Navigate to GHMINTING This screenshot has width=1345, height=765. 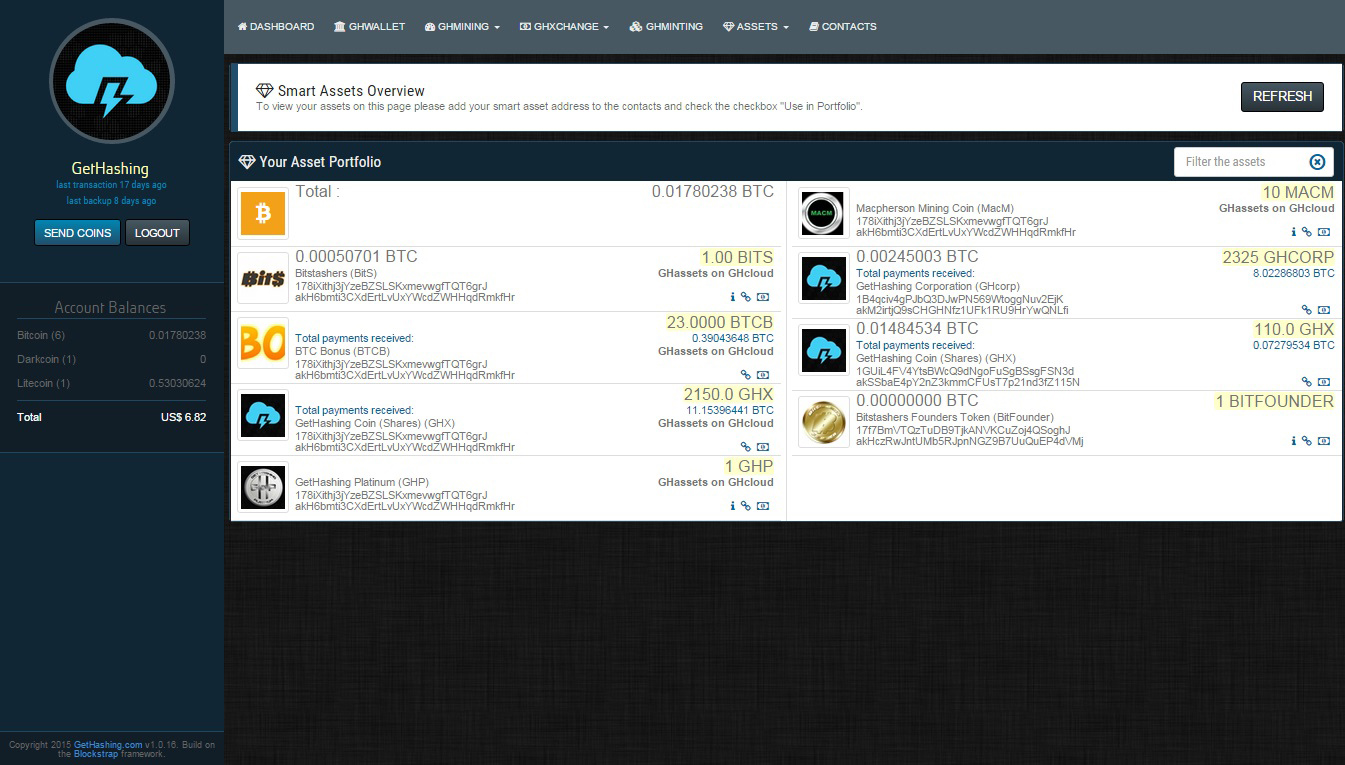tap(666, 27)
